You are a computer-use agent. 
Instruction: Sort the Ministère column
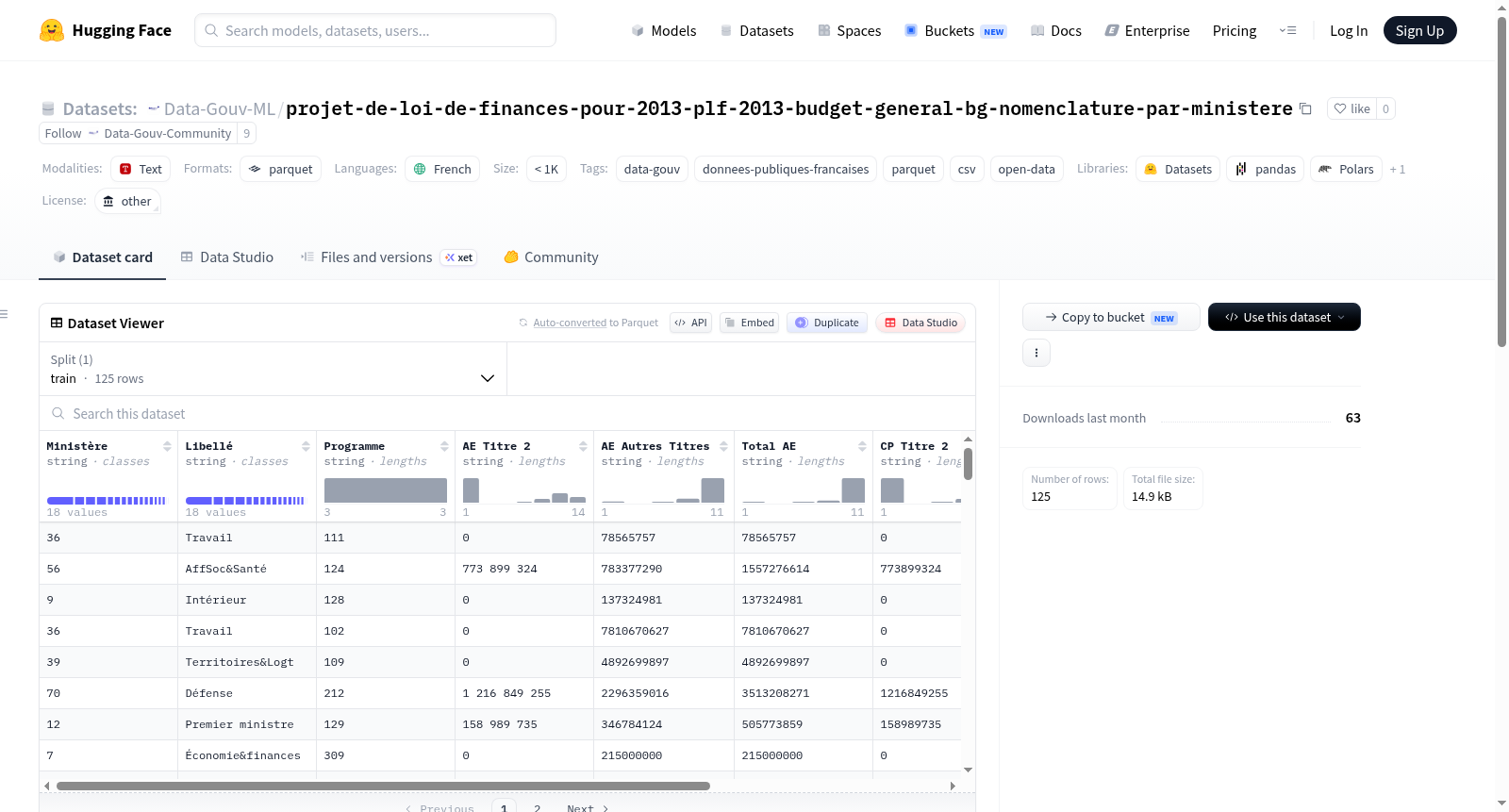tap(167, 446)
